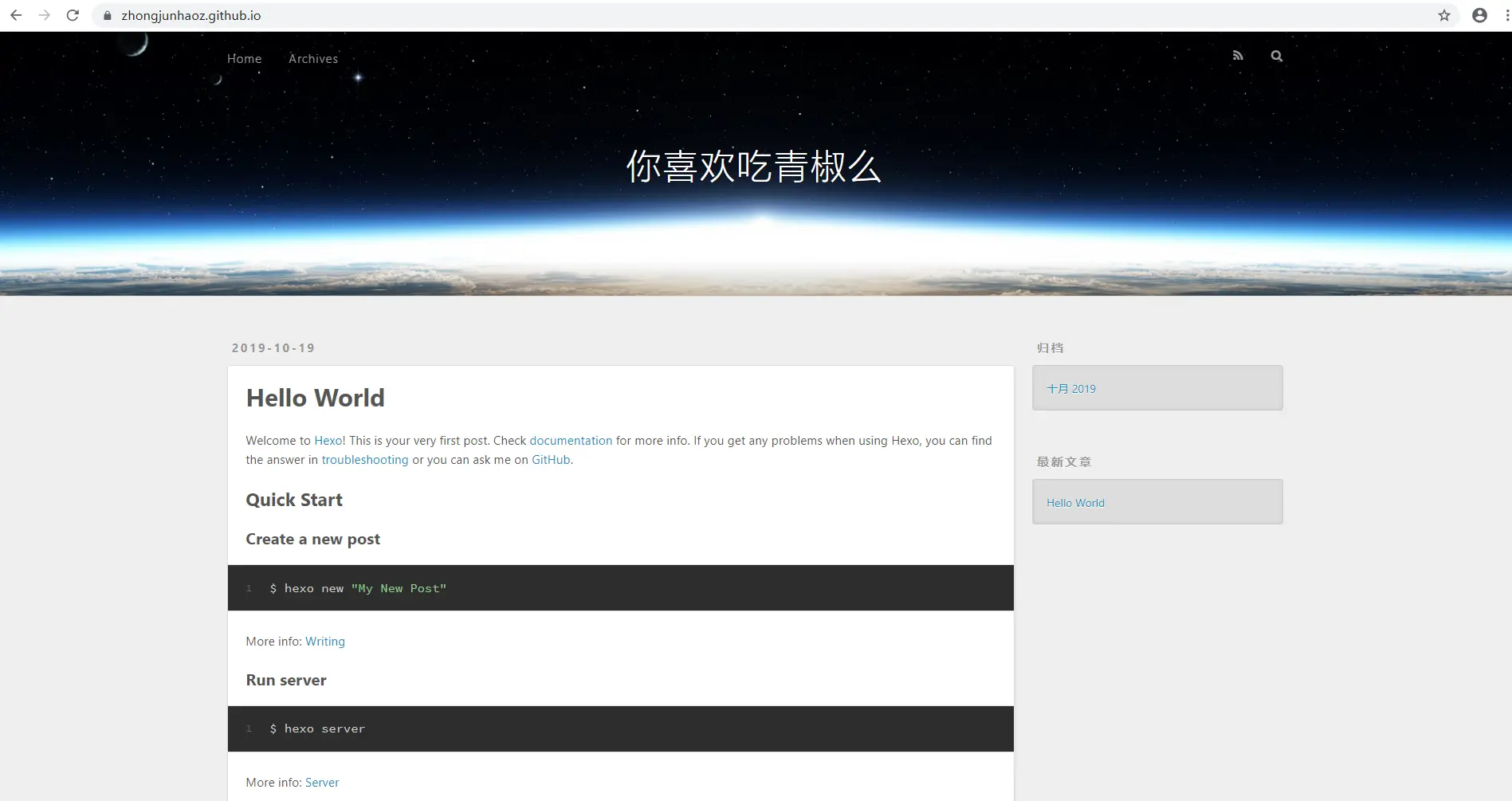Open the Archives nav item
This screenshot has width=1512, height=801.
313,58
